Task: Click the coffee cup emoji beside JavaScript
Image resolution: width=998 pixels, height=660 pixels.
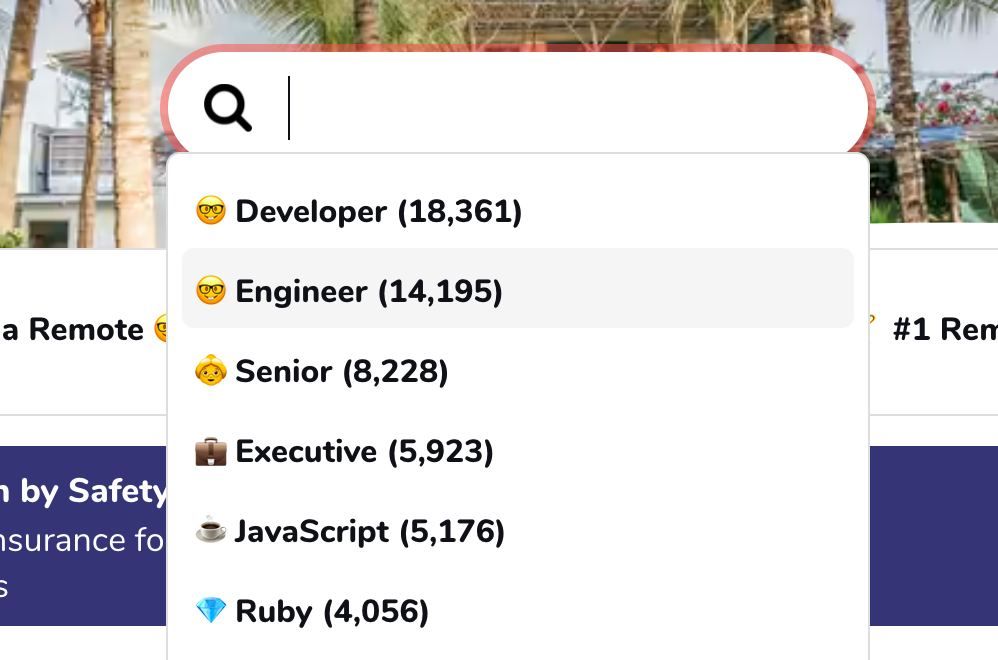Action: point(210,531)
